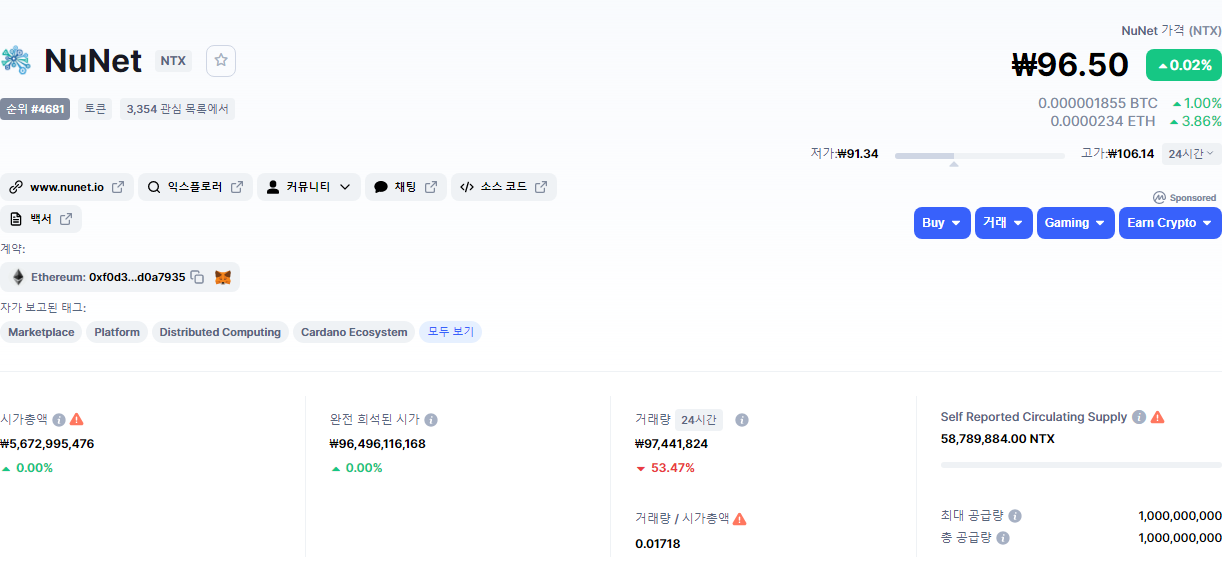The width and height of the screenshot is (1222, 577).
Task: Click the 토큰 badge
Action: tap(95, 109)
